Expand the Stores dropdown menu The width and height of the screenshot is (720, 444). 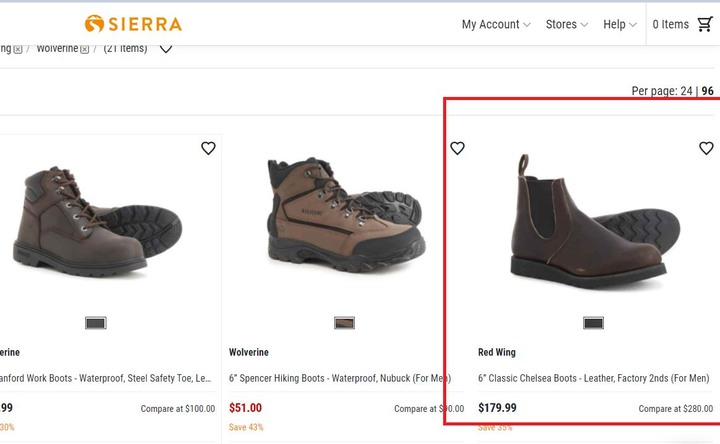567,24
